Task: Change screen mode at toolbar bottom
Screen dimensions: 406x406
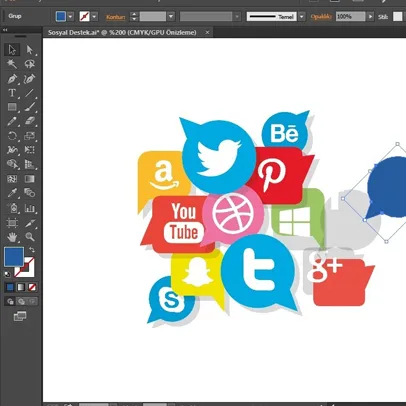Action: click(20, 316)
